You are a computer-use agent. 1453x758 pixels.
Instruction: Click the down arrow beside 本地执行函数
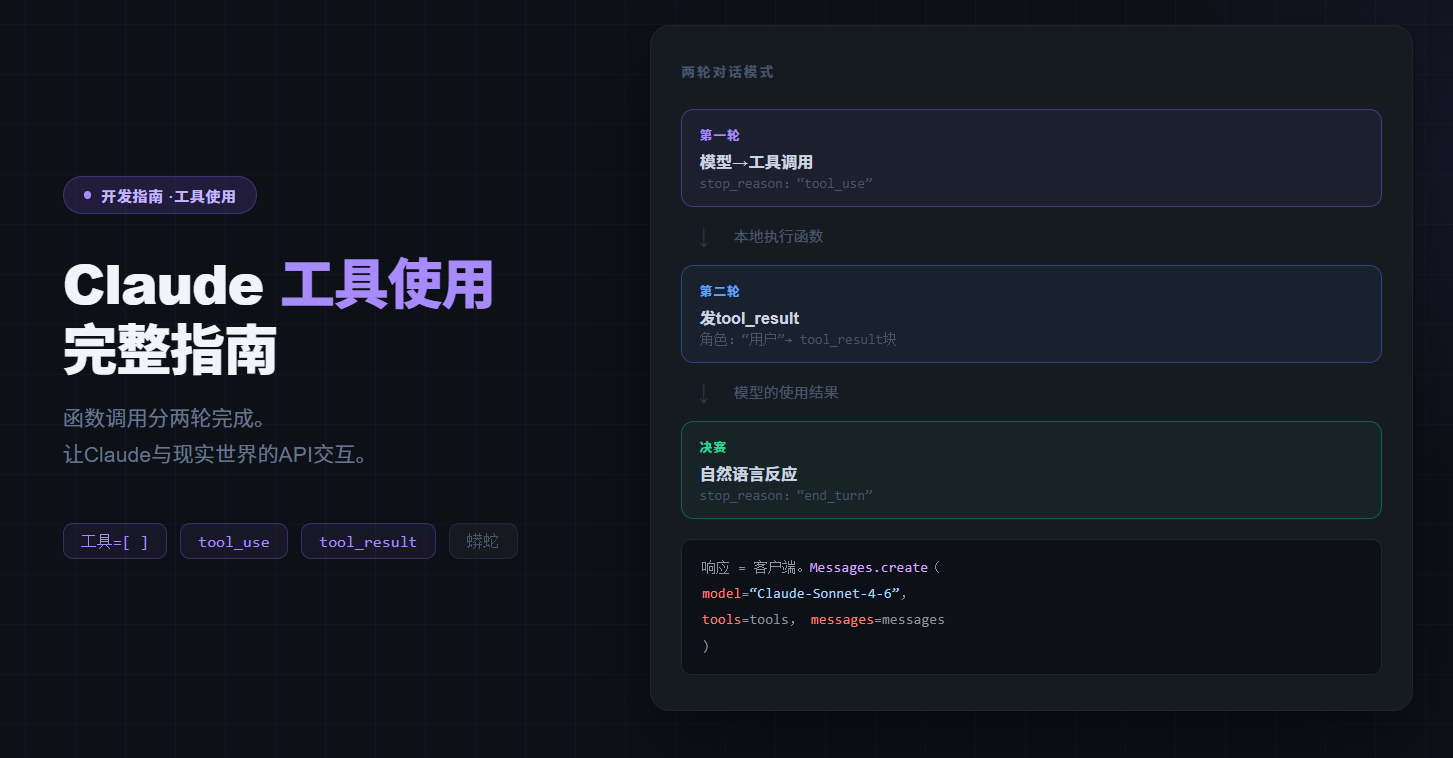[704, 237]
